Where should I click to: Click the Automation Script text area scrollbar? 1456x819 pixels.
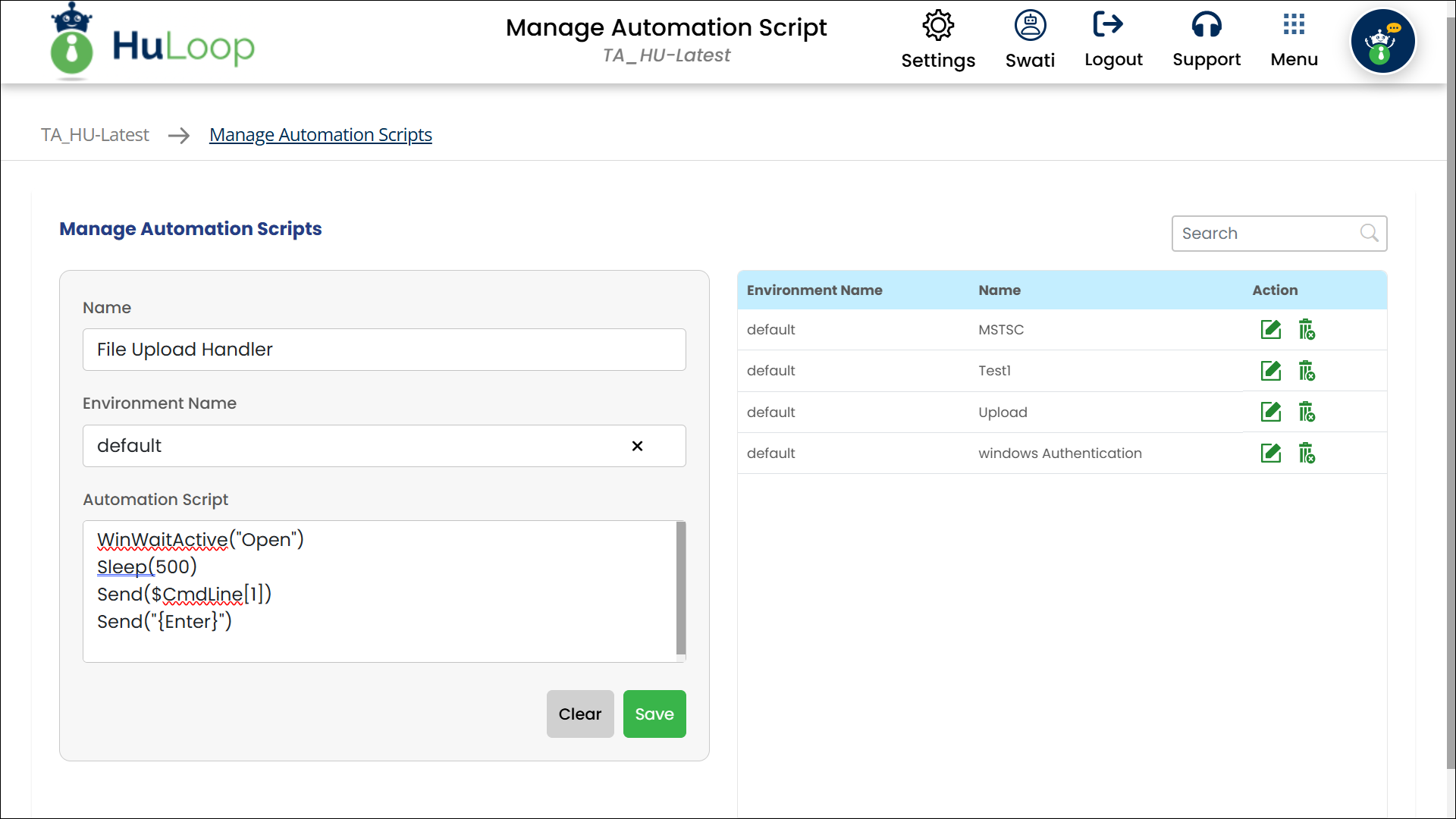(681, 588)
